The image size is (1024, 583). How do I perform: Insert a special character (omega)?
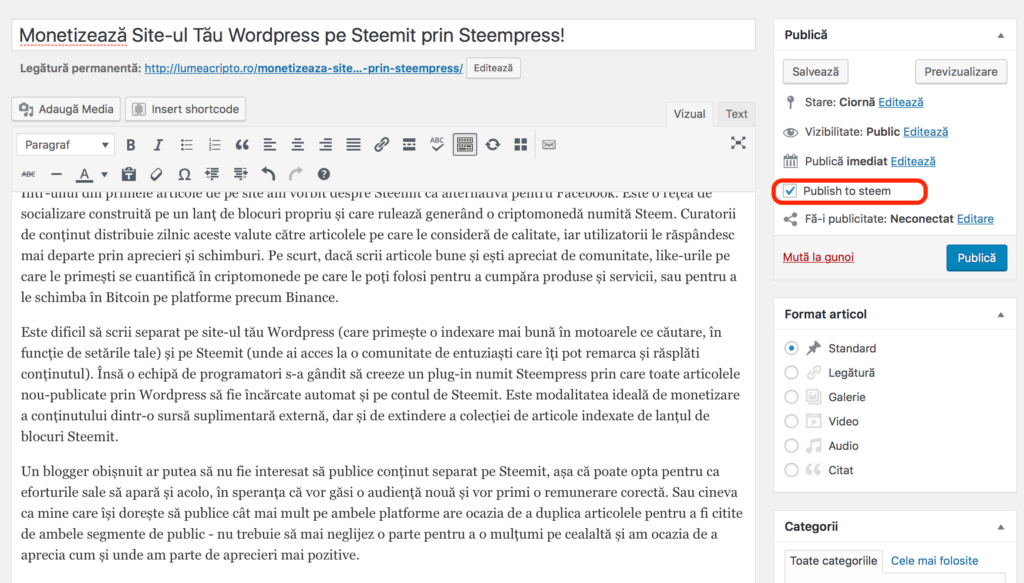(x=184, y=174)
